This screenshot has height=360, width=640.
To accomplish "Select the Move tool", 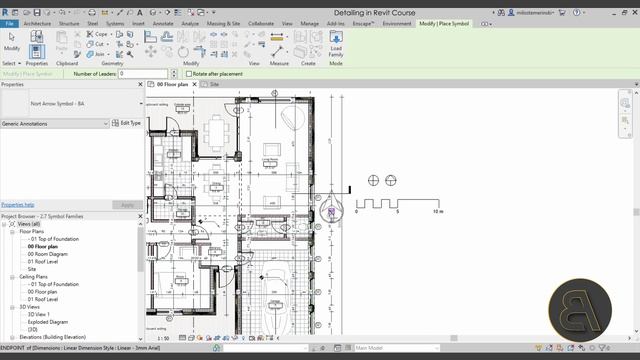I will click(x=151, y=52).
